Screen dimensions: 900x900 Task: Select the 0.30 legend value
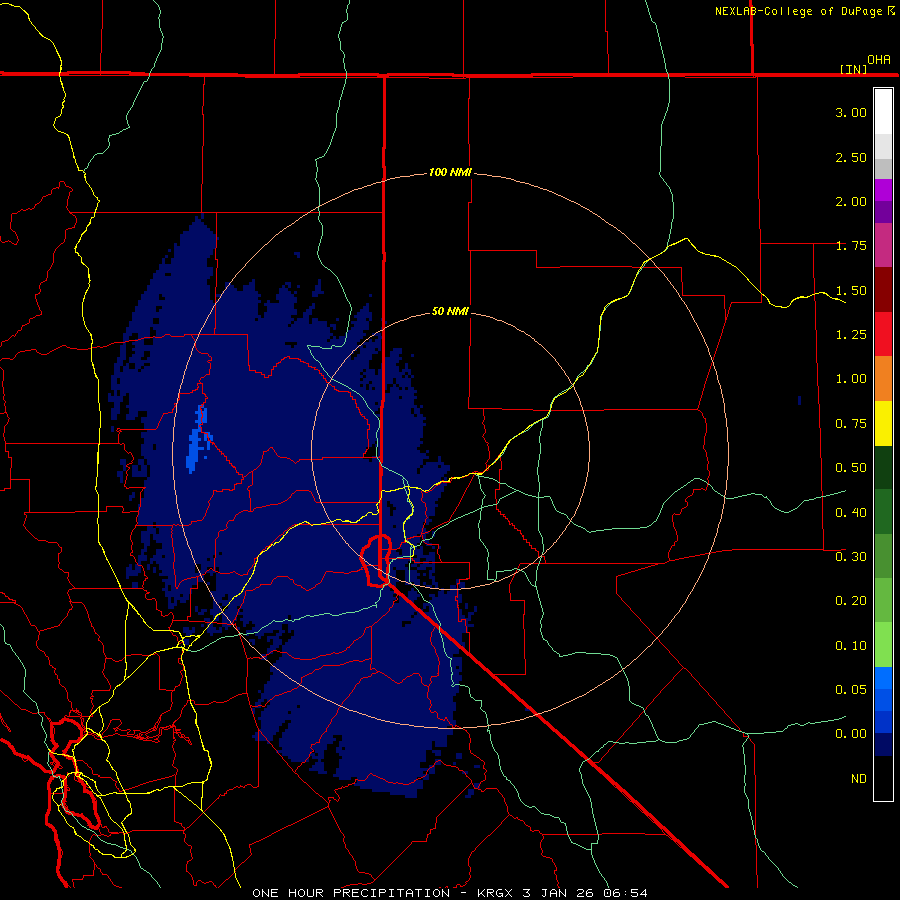(851, 557)
